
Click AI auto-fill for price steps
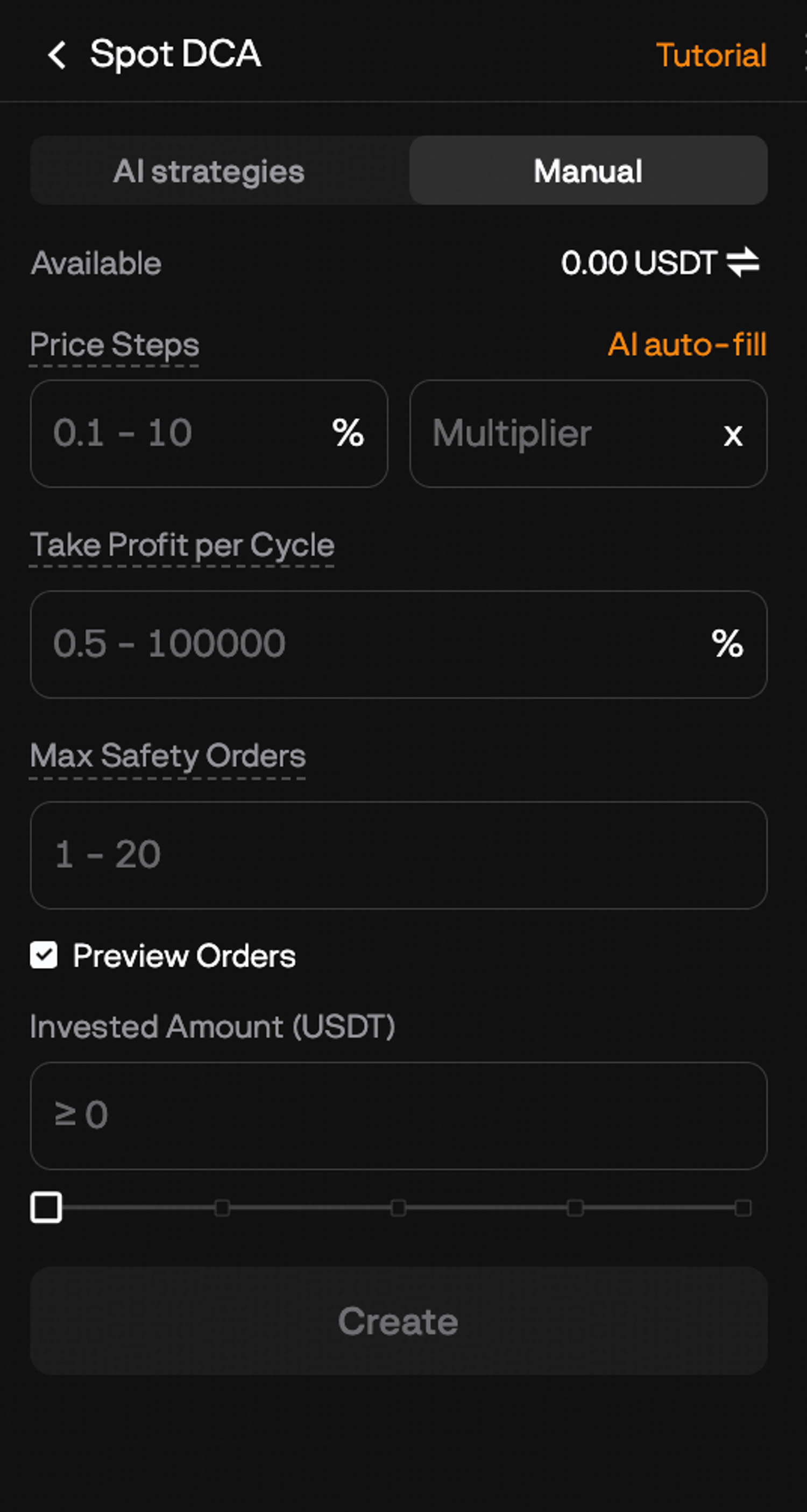688,344
